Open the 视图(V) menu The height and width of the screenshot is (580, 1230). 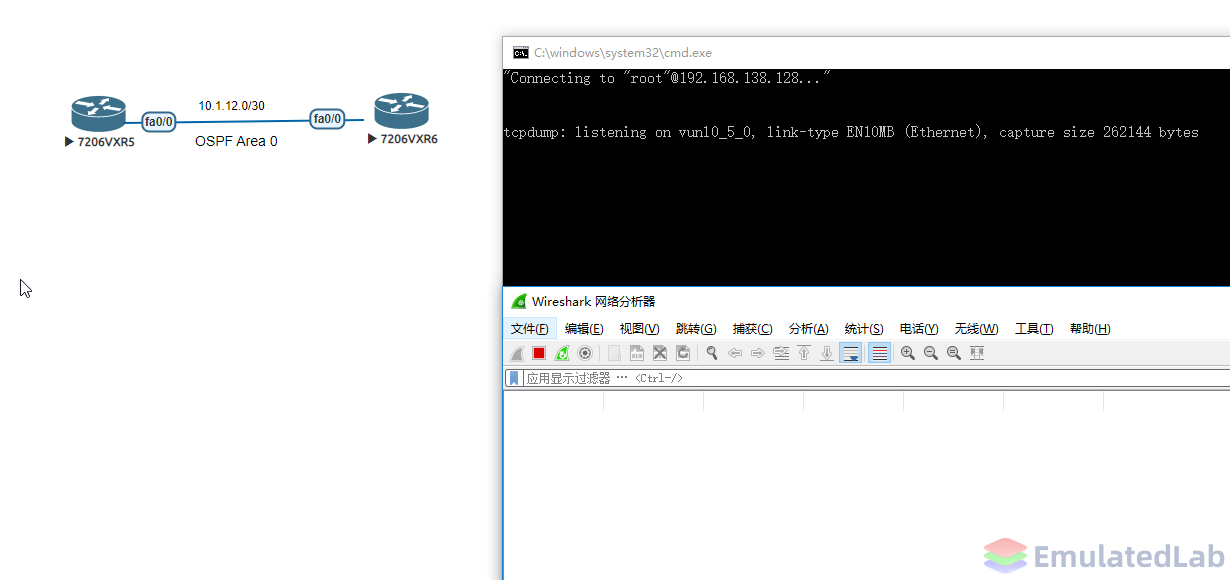639,329
